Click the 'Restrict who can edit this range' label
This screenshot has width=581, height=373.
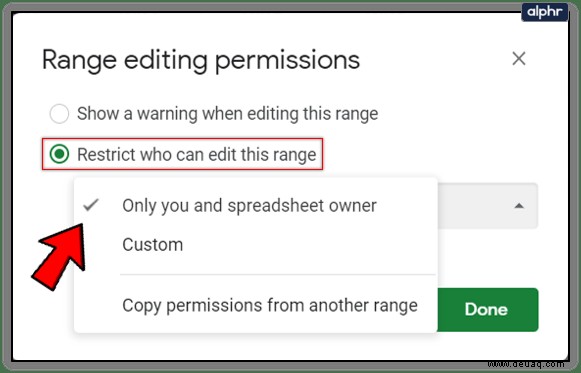pyautogui.click(x=197, y=154)
